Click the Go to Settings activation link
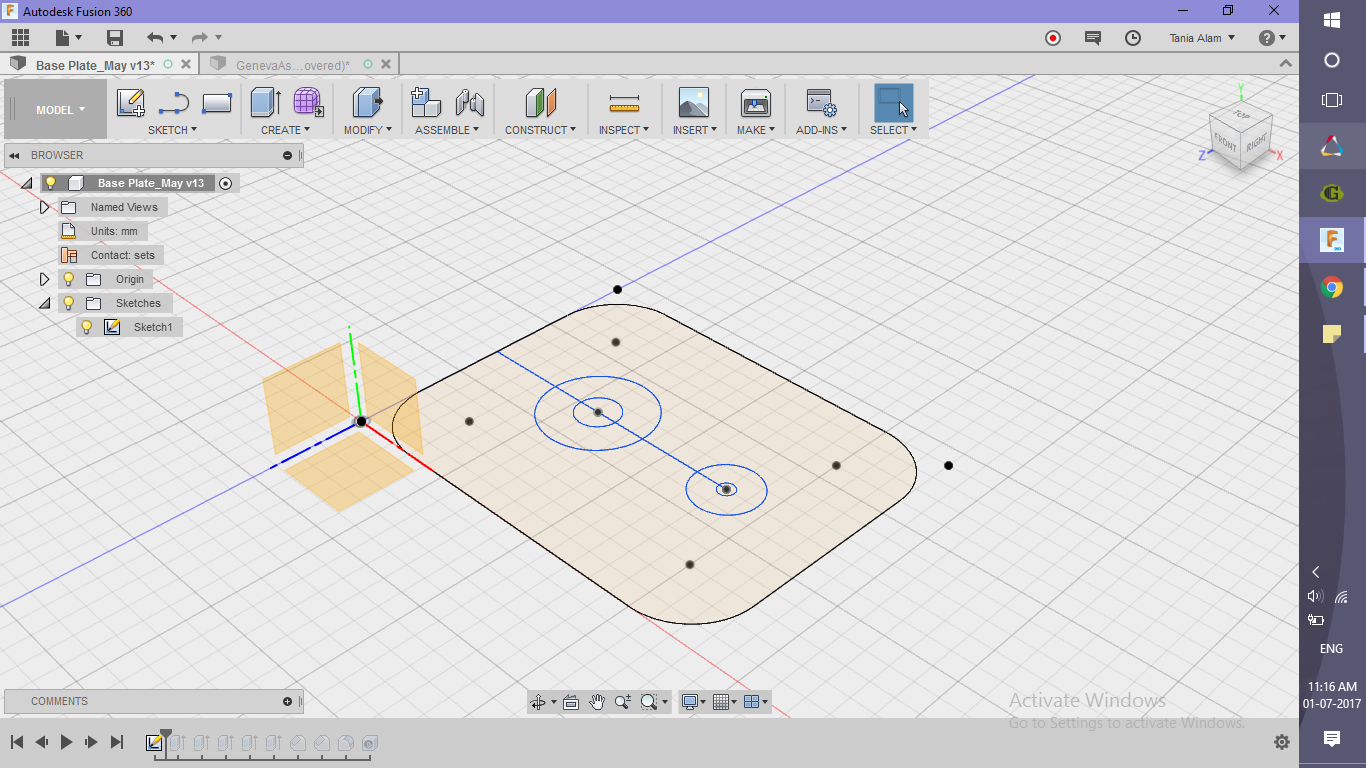Screen dimensions: 1366x768 coord(1127,722)
